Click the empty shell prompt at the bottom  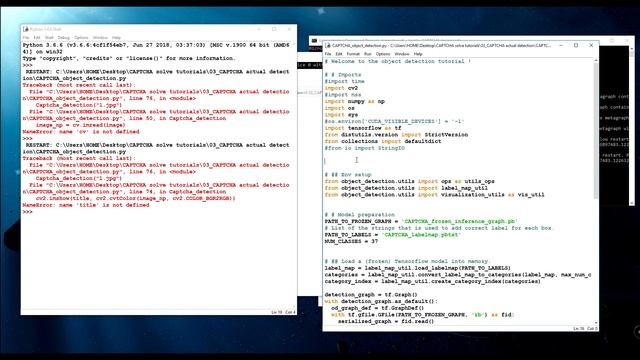[28, 212]
